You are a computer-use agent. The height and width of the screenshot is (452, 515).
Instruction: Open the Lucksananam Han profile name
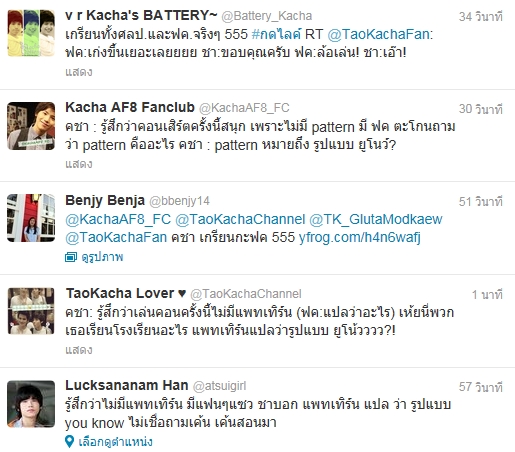127,385
